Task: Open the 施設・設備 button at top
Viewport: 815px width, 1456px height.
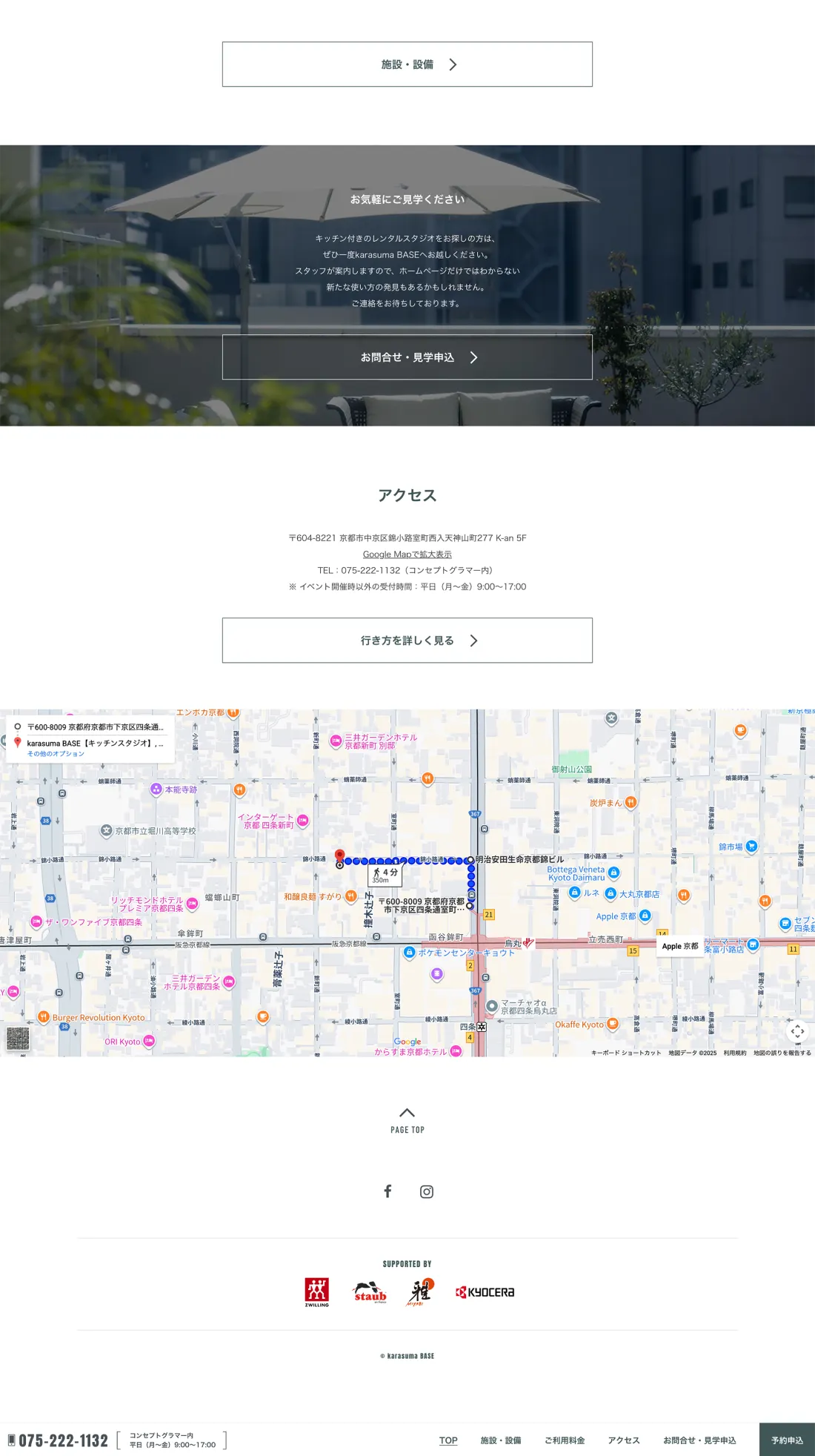Action: coord(408,64)
